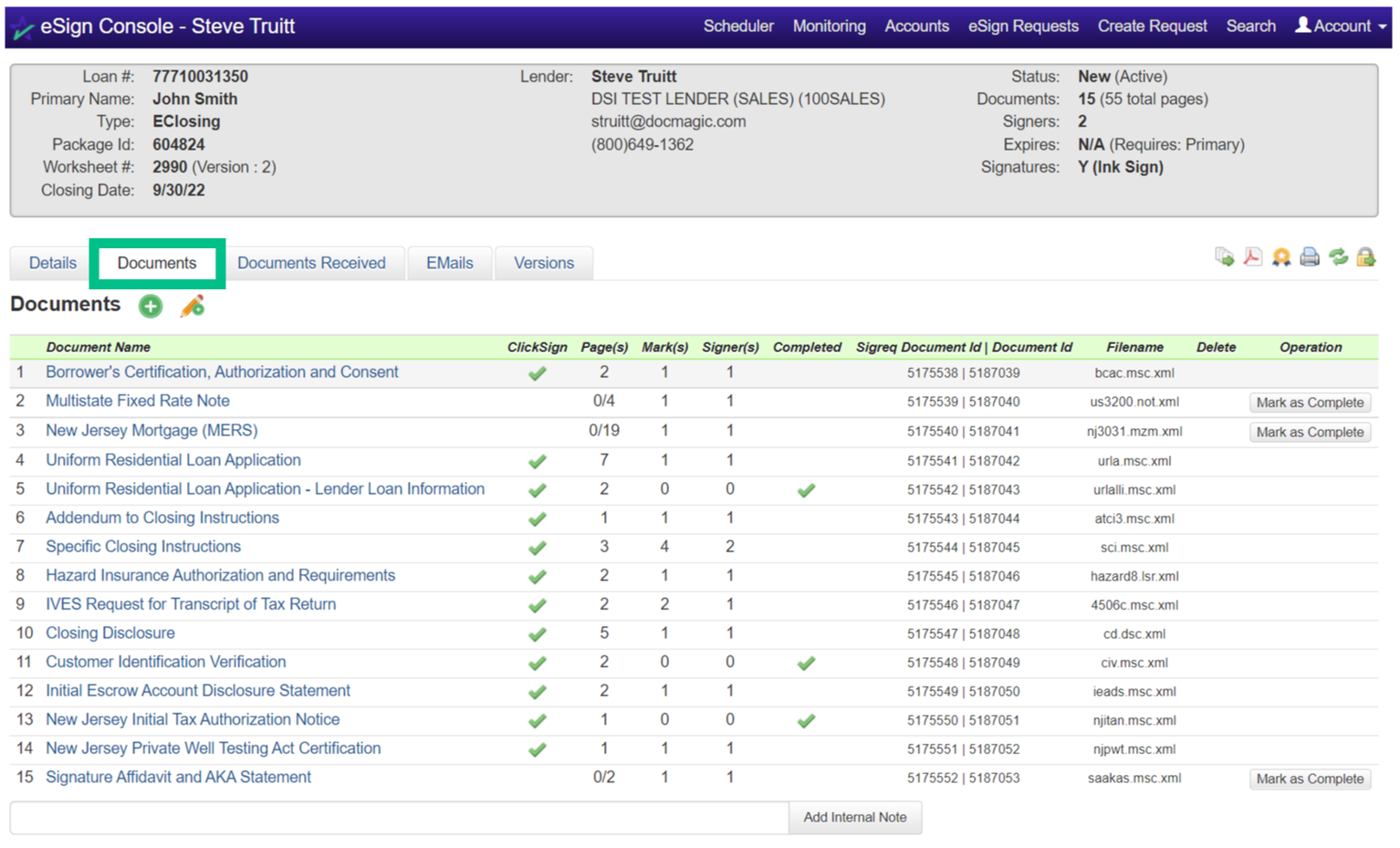The height and width of the screenshot is (848, 1400).
Task: Click Completed checkmark for Lender Loan Information row
Action: [806, 490]
